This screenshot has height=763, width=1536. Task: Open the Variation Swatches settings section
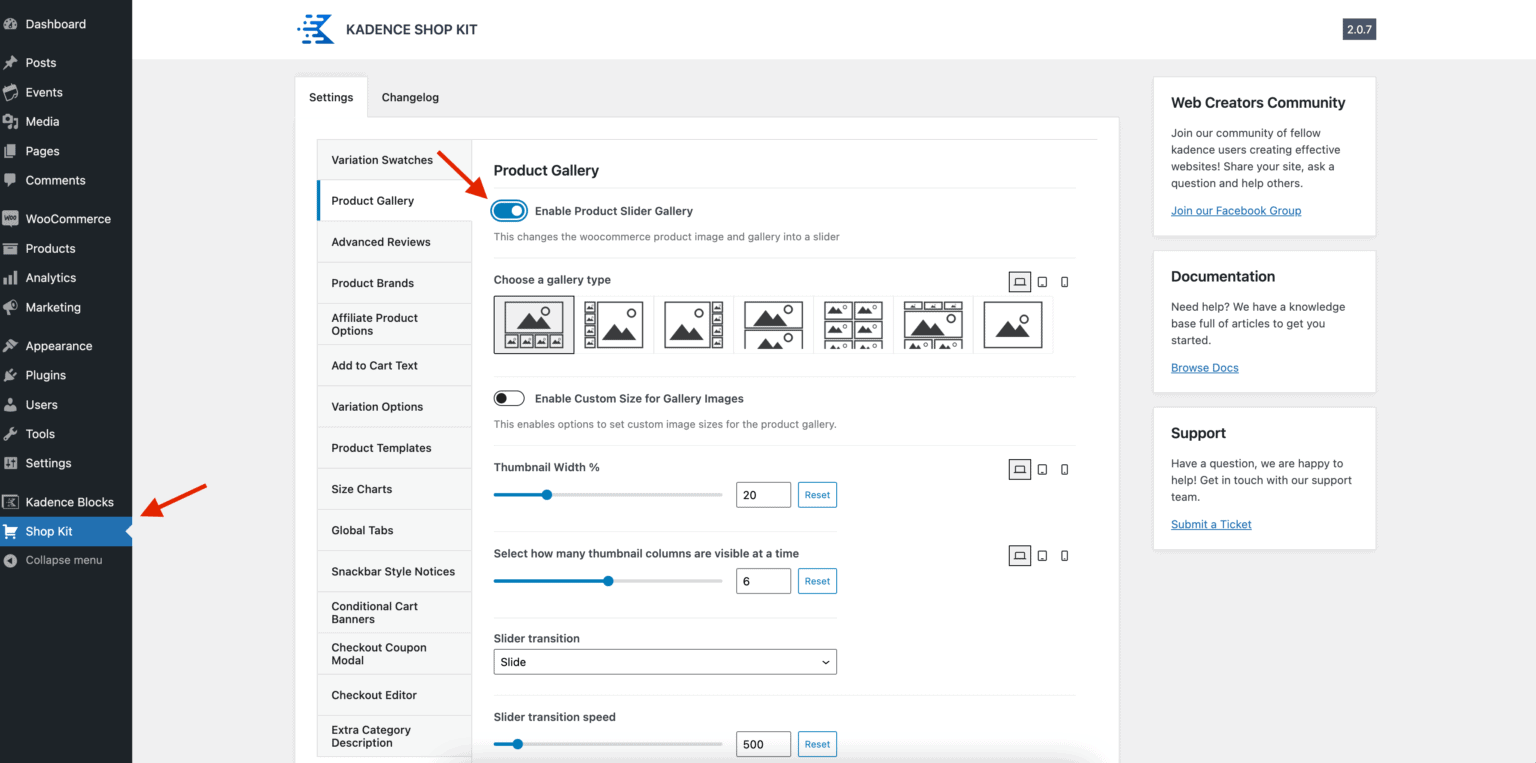pyautogui.click(x=382, y=160)
